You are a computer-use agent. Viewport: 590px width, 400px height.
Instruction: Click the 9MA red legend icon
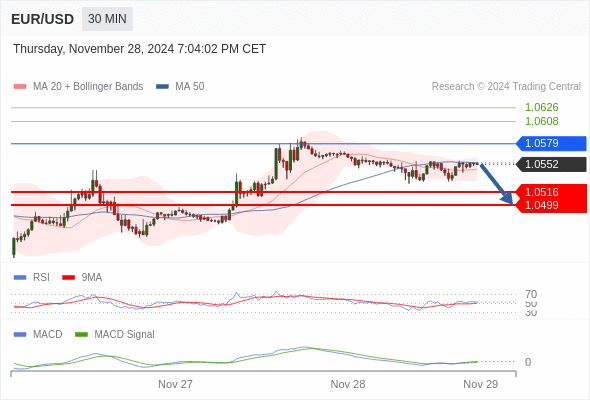point(68,278)
